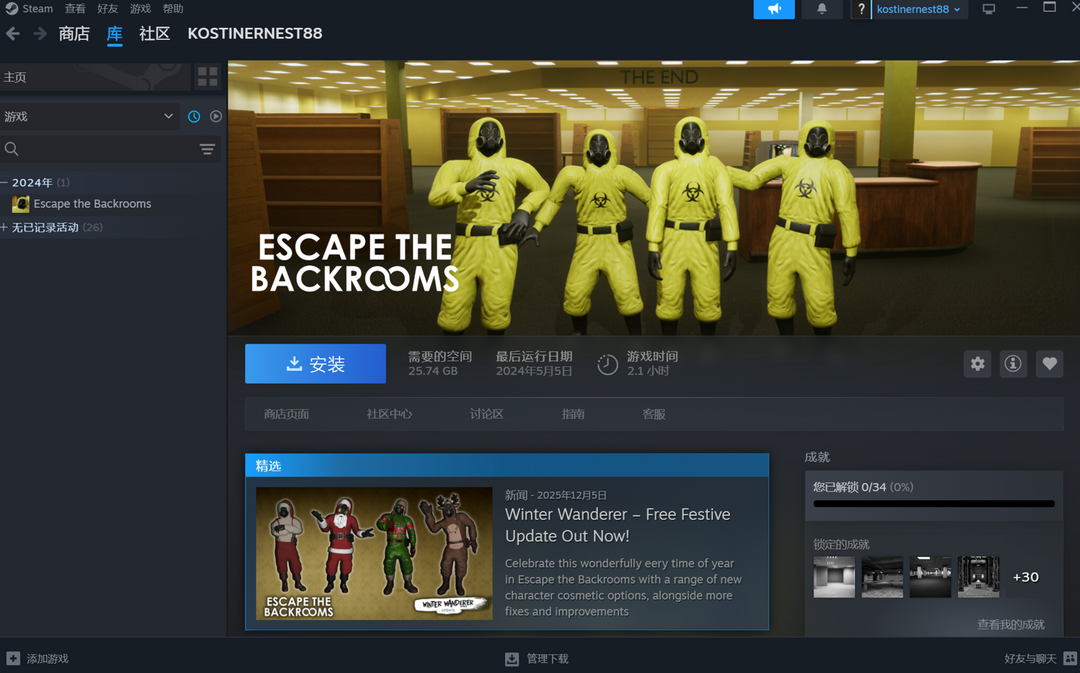The image size is (1080, 673).
Task: Click the Escape the Backrooms game icon
Action: [21, 204]
